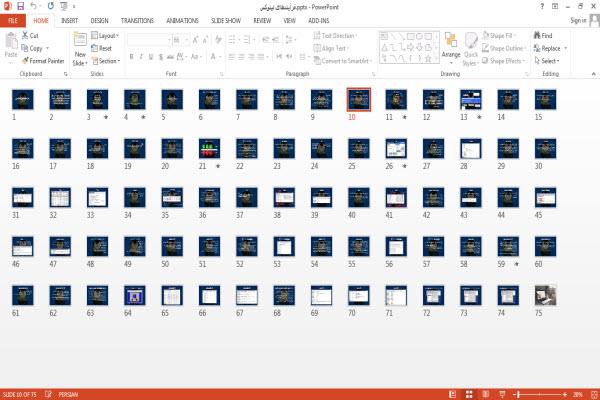The image size is (600, 400).
Task: Open the Shape Fill dropdown
Action: point(500,36)
